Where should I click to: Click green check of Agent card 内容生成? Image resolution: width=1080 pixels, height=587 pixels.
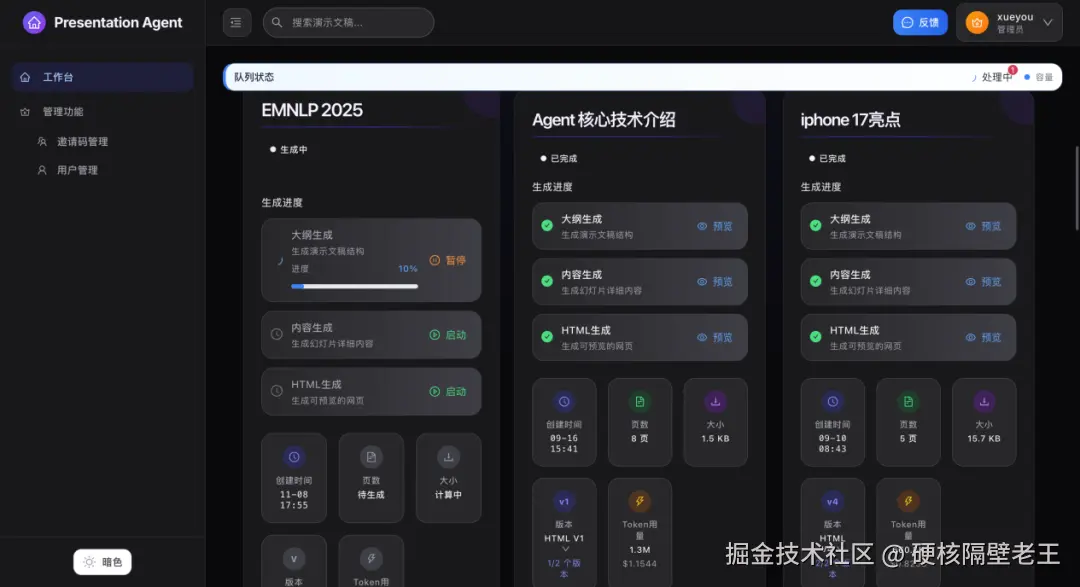(x=547, y=281)
